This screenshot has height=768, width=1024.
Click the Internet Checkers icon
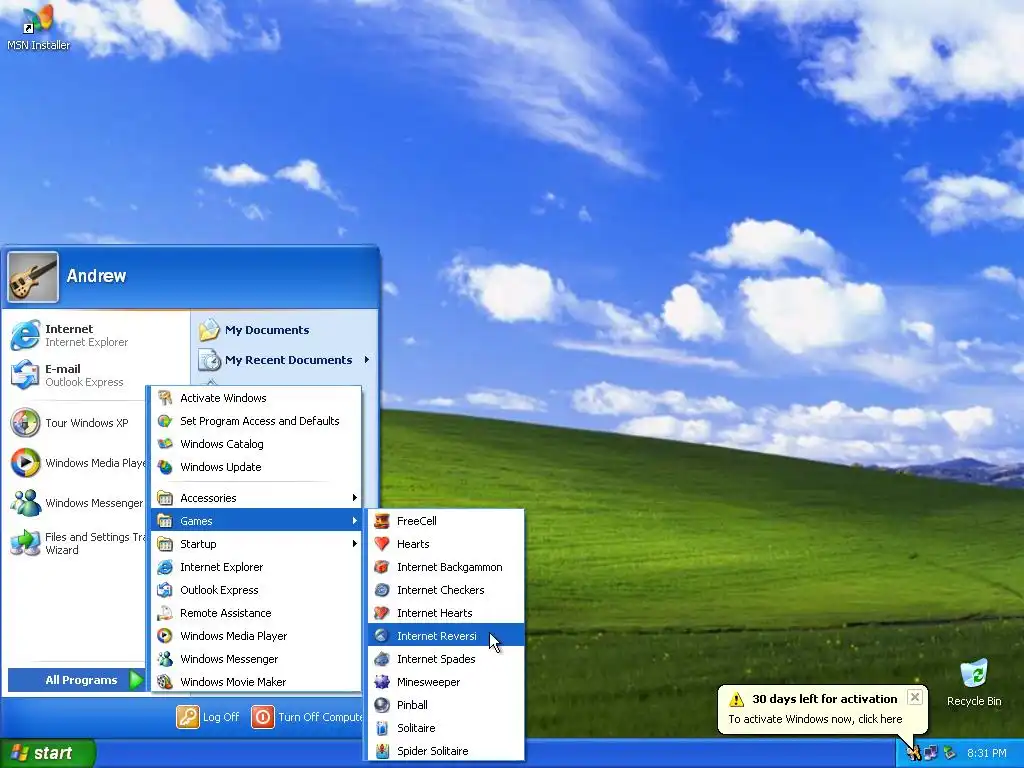click(x=382, y=590)
